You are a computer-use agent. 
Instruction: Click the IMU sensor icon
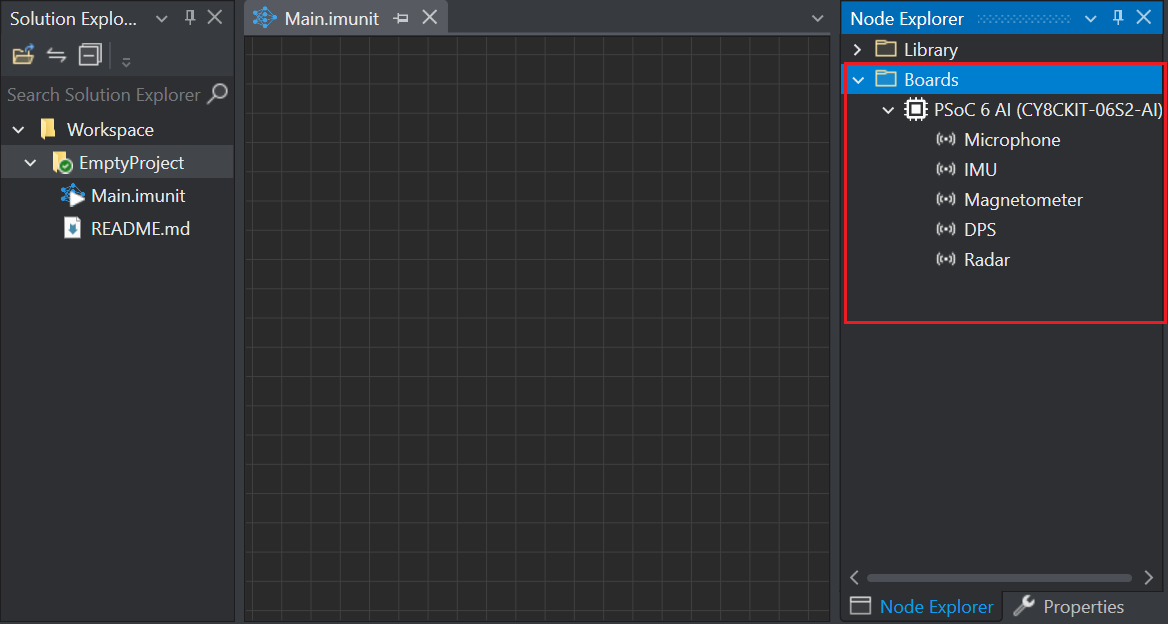coord(946,169)
